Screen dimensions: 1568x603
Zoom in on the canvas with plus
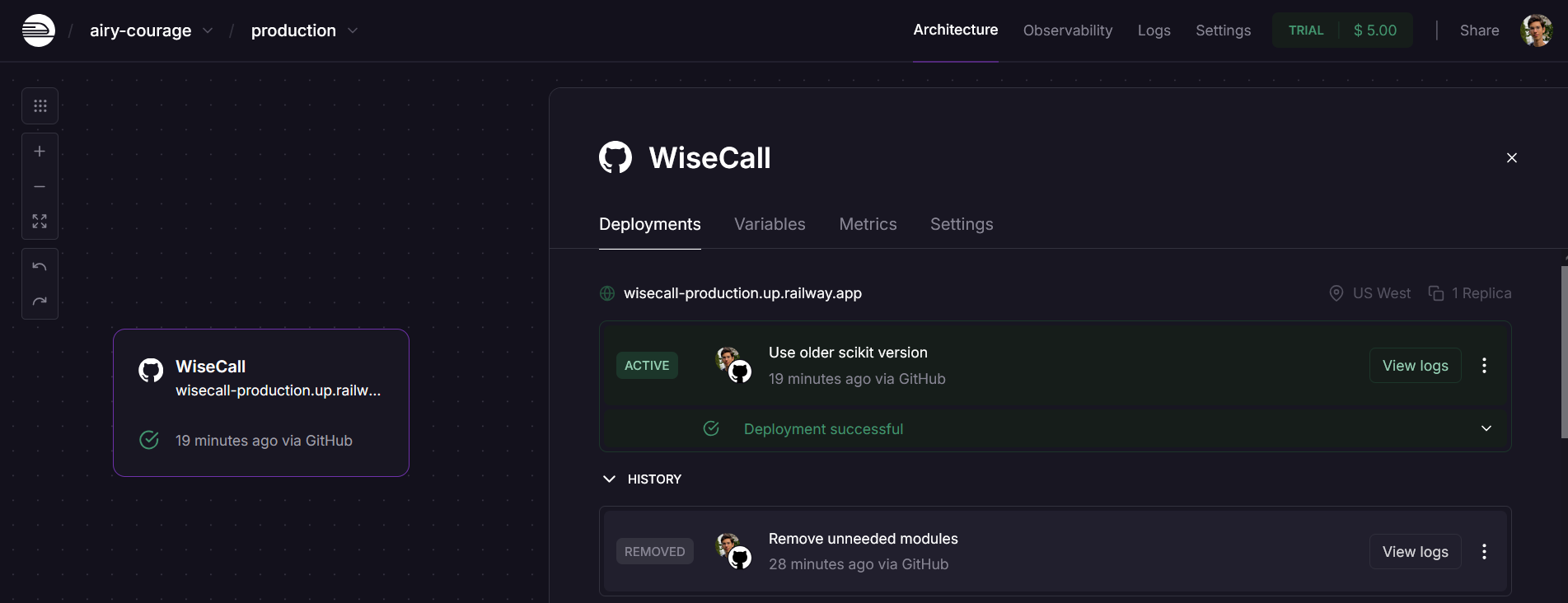click(x=40, y=152)
